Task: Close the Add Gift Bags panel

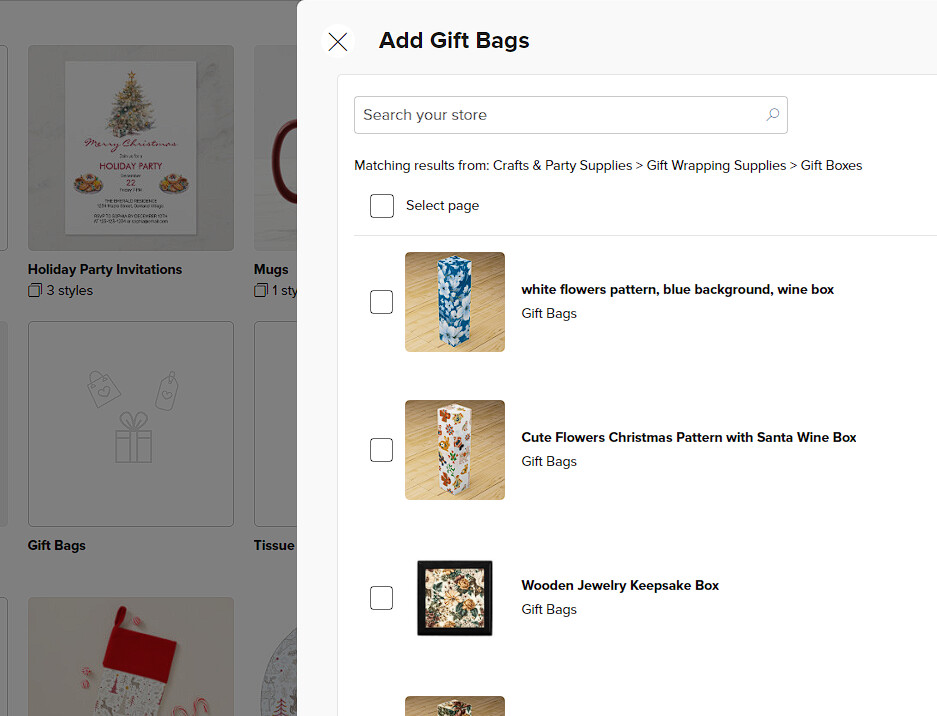Action: (x=338, y=41)
